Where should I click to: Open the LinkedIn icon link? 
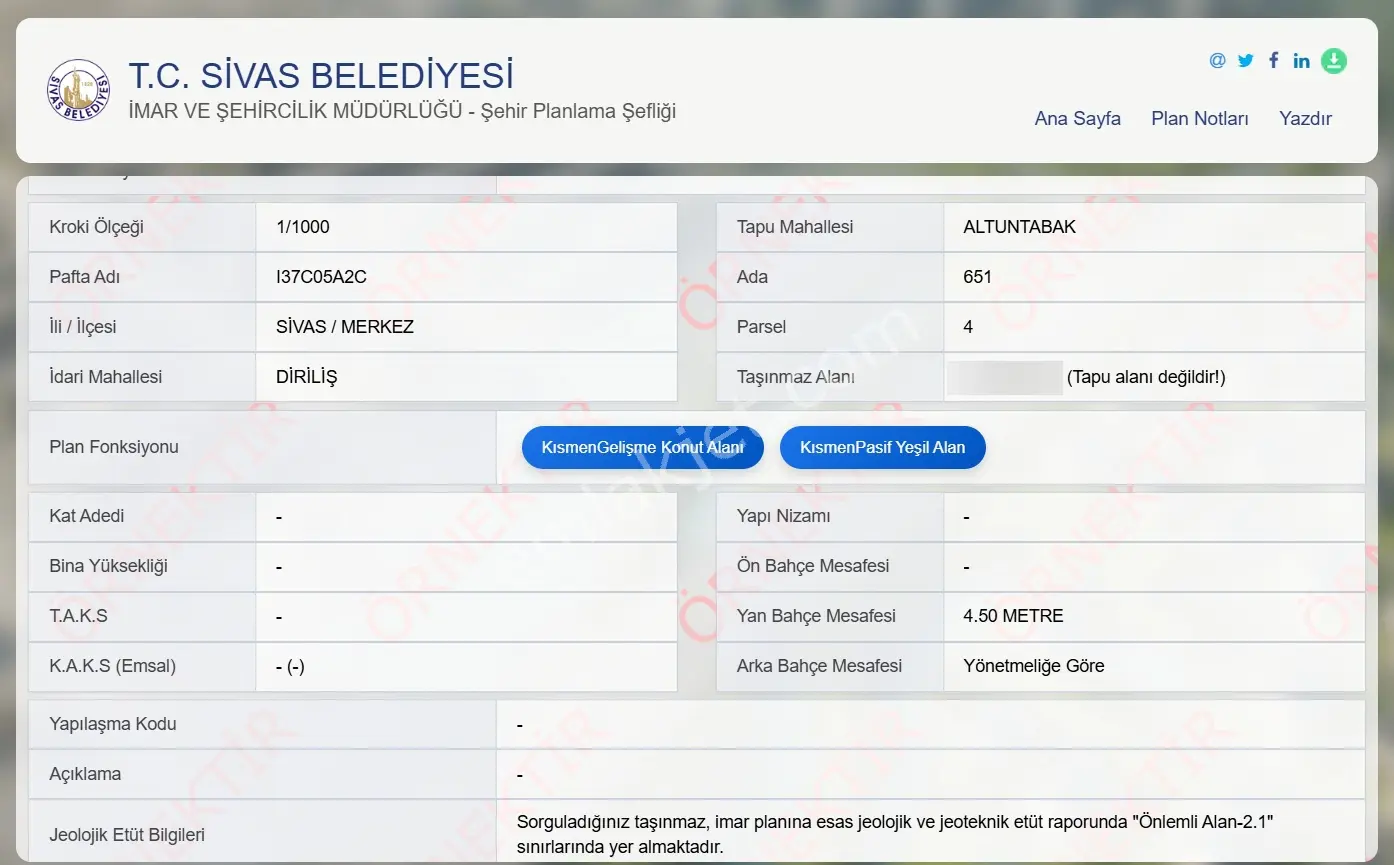(x=1301, y=60)
